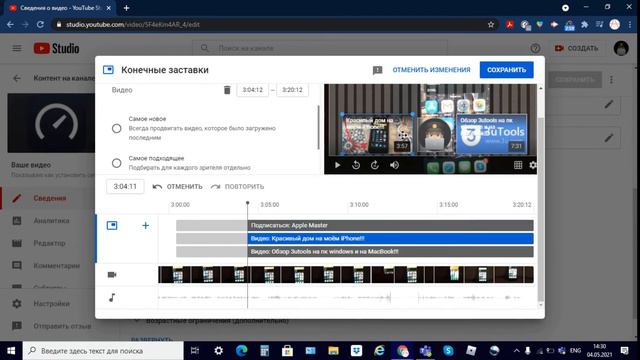Open Microsoft Edge from the taskbar
Viewport: 640px width, 360px height.
pos(241,351)
